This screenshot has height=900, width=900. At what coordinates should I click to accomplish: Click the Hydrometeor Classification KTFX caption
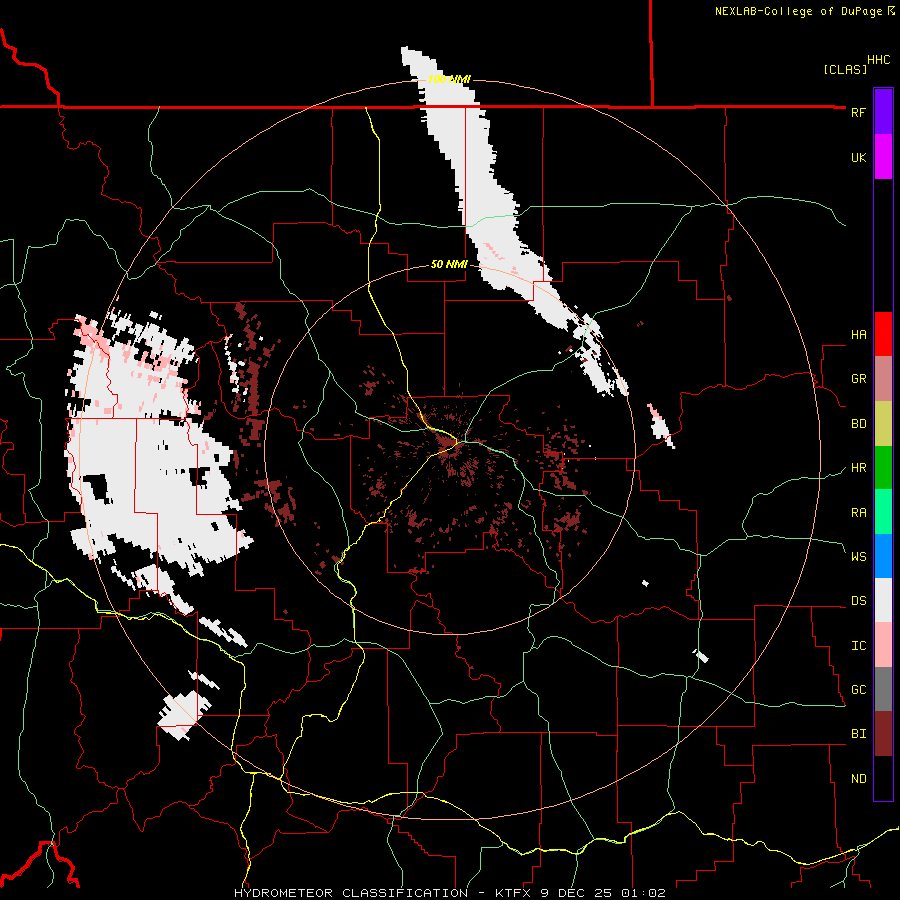coord(449,893)
